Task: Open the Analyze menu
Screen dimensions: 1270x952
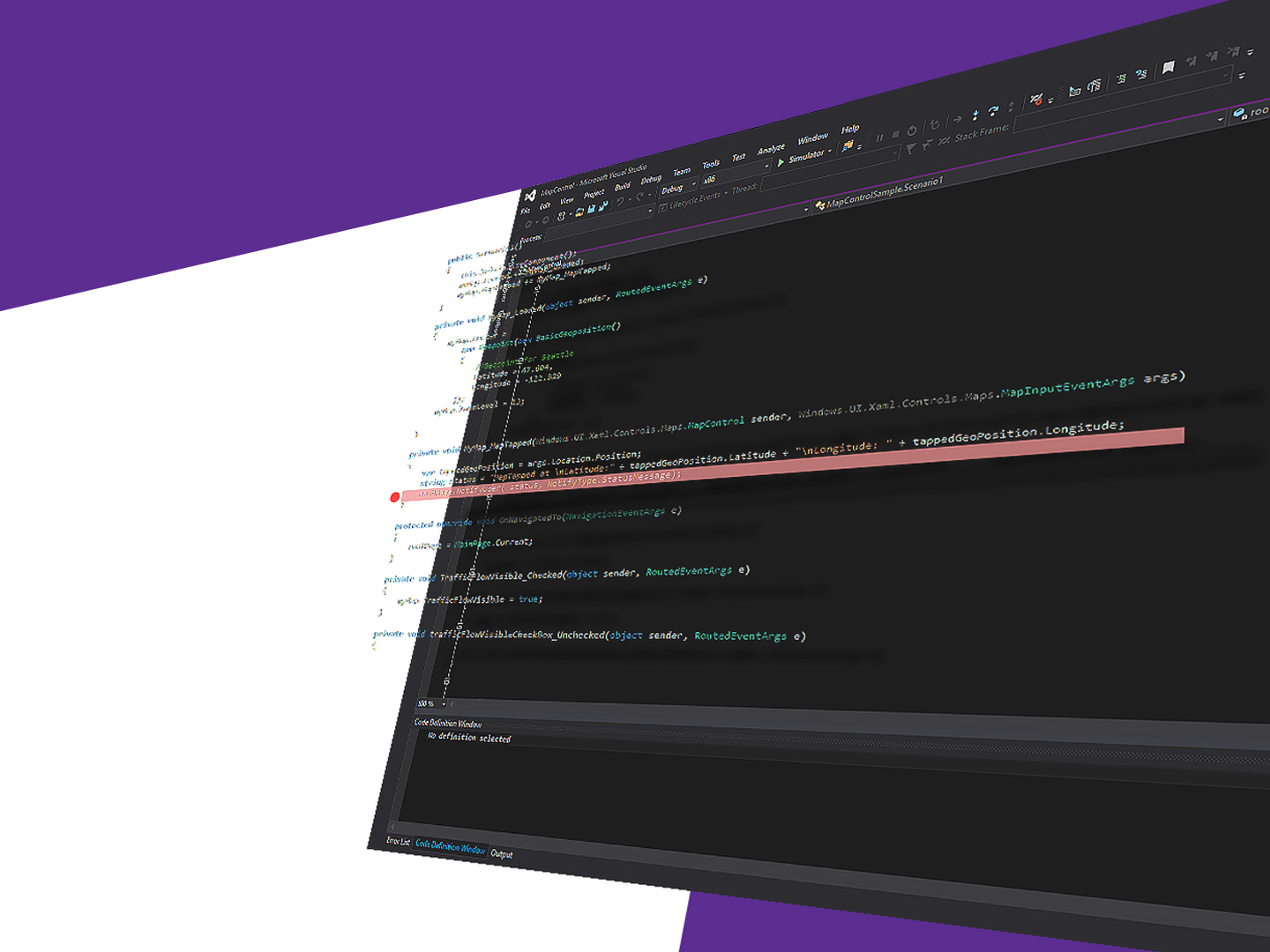Action: [x=770, y=149]
